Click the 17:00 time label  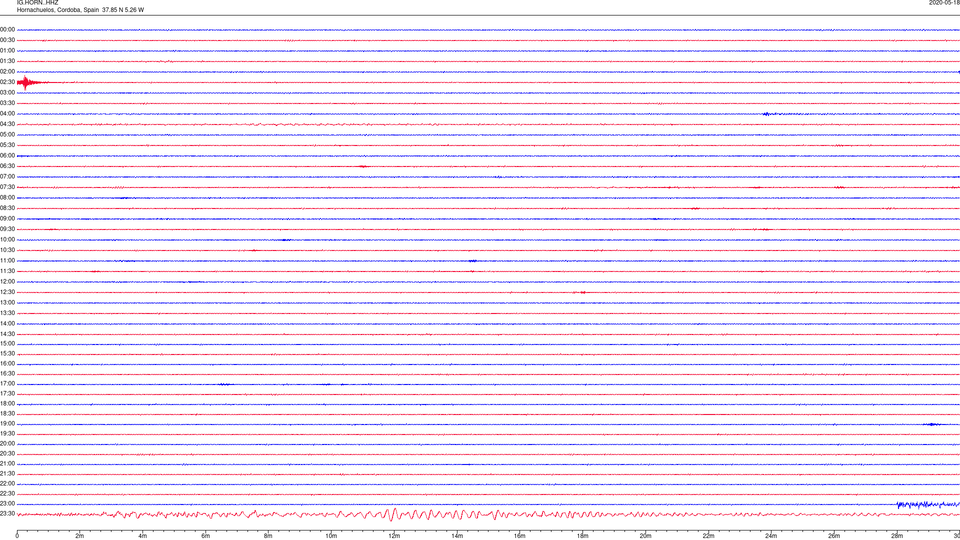[x=7, y=384]
